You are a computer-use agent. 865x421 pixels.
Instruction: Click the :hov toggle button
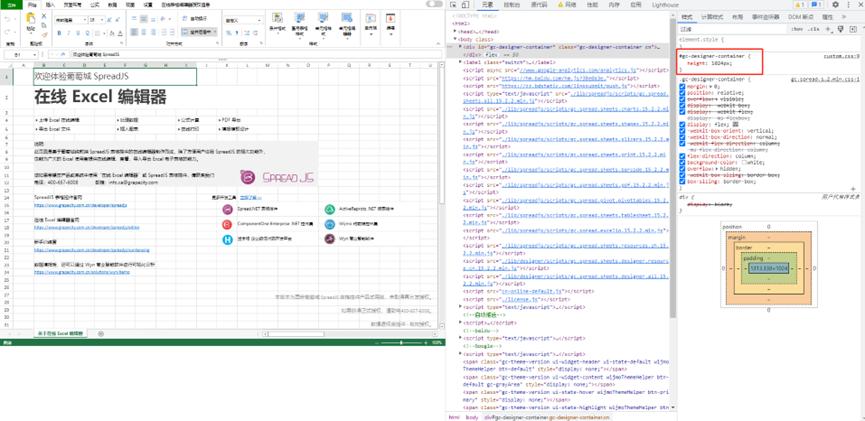pyautogui.click(x=797, y=29)
